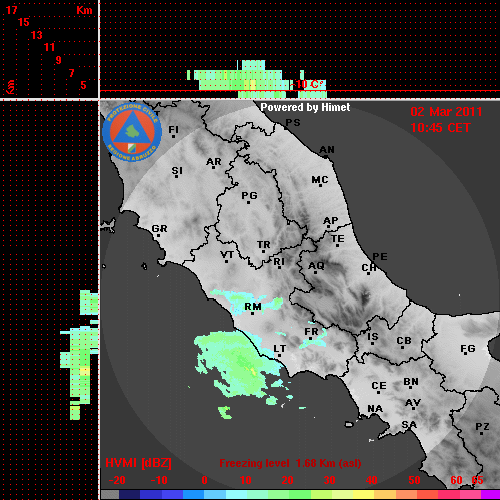Click the TR city label on map
The height and width of the screenshot is (500, 500).
264,245
